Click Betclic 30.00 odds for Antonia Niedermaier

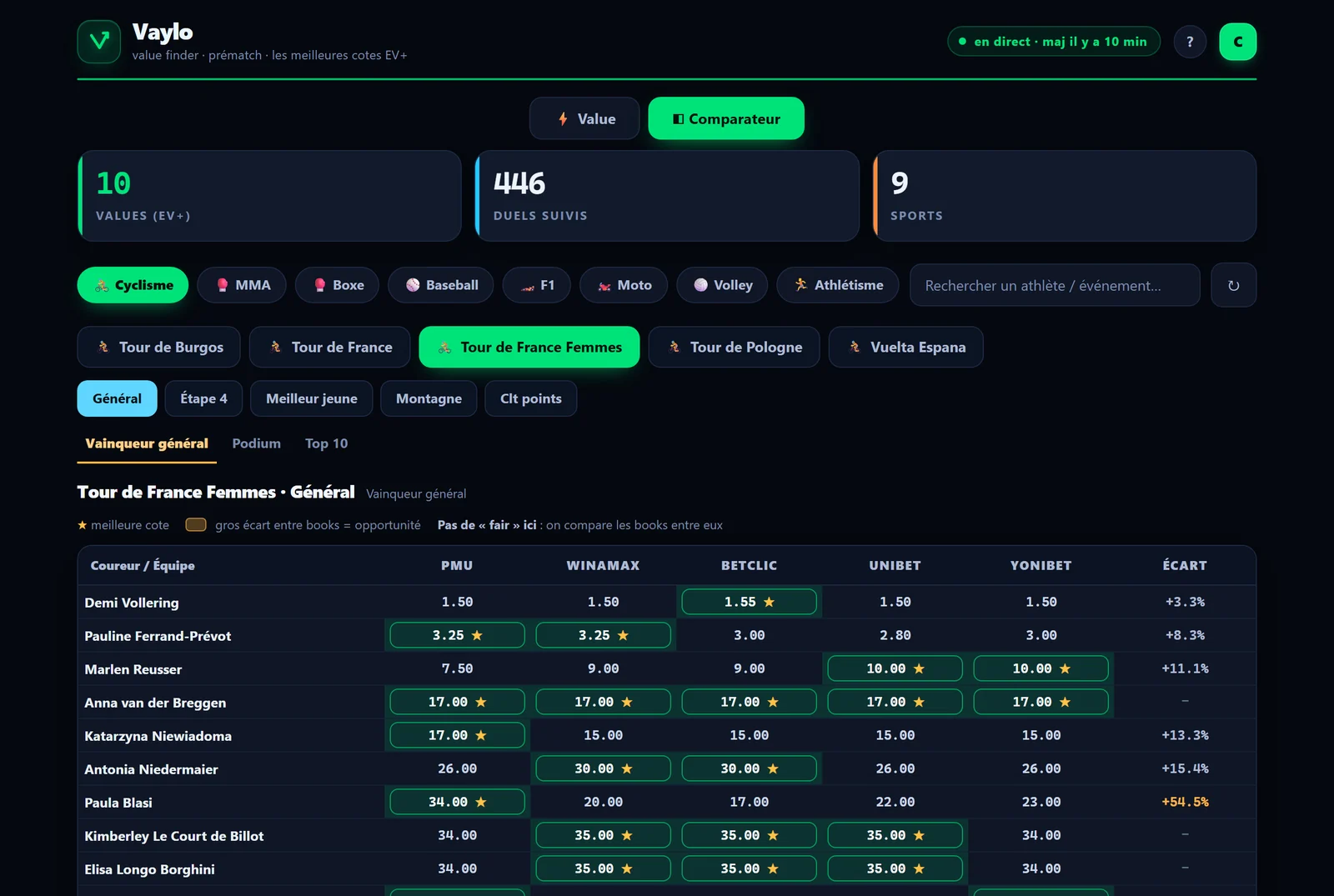(x=749, y=768)
